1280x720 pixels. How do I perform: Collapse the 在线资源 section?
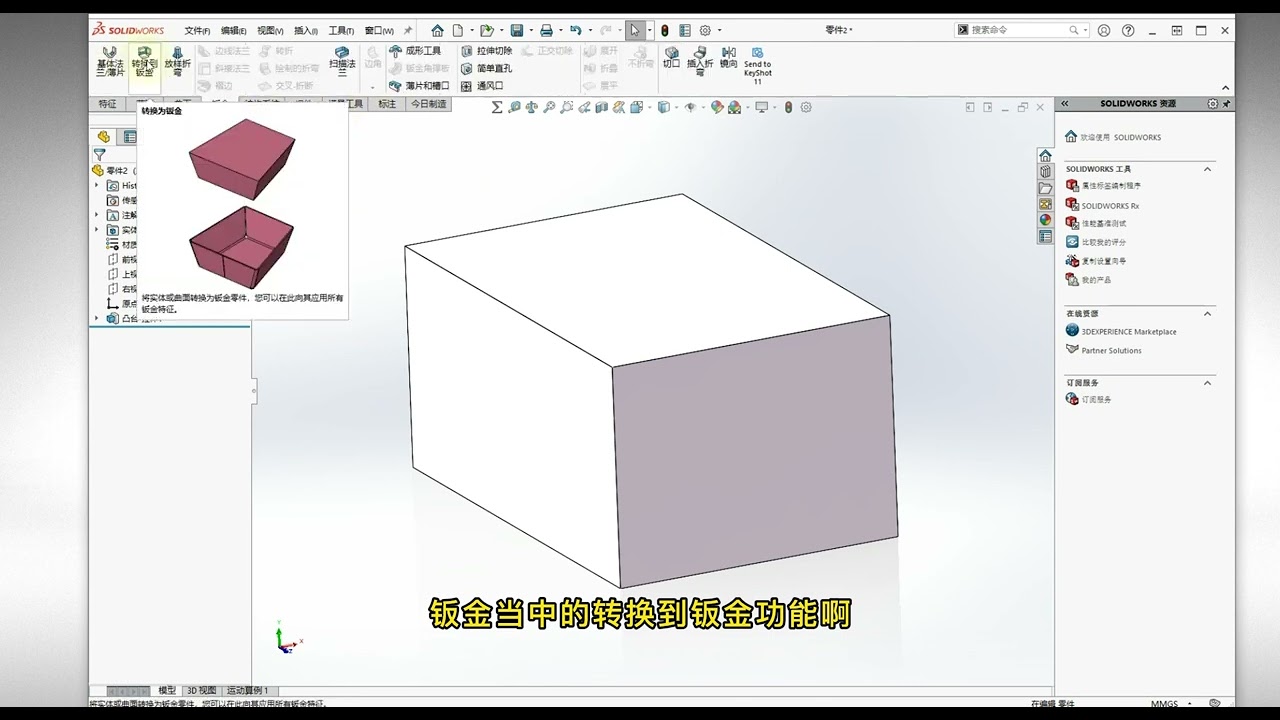[1207, 314]
